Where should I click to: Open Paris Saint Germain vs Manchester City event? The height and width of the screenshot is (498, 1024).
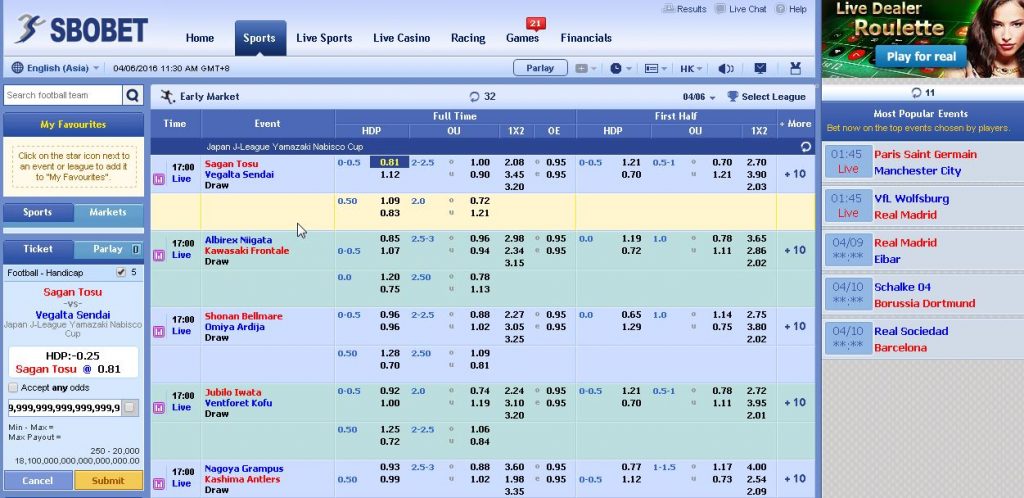click(x=922, y=162)
